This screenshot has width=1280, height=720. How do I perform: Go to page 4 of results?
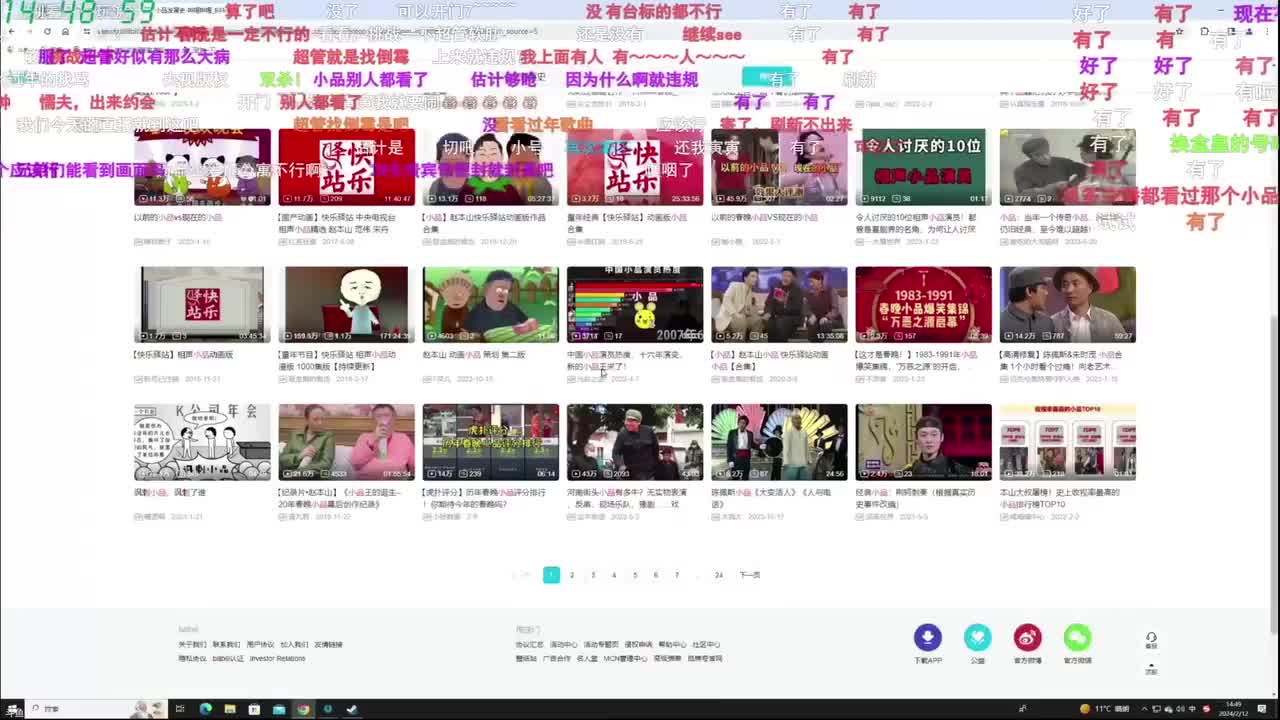[x=614, y=575]
